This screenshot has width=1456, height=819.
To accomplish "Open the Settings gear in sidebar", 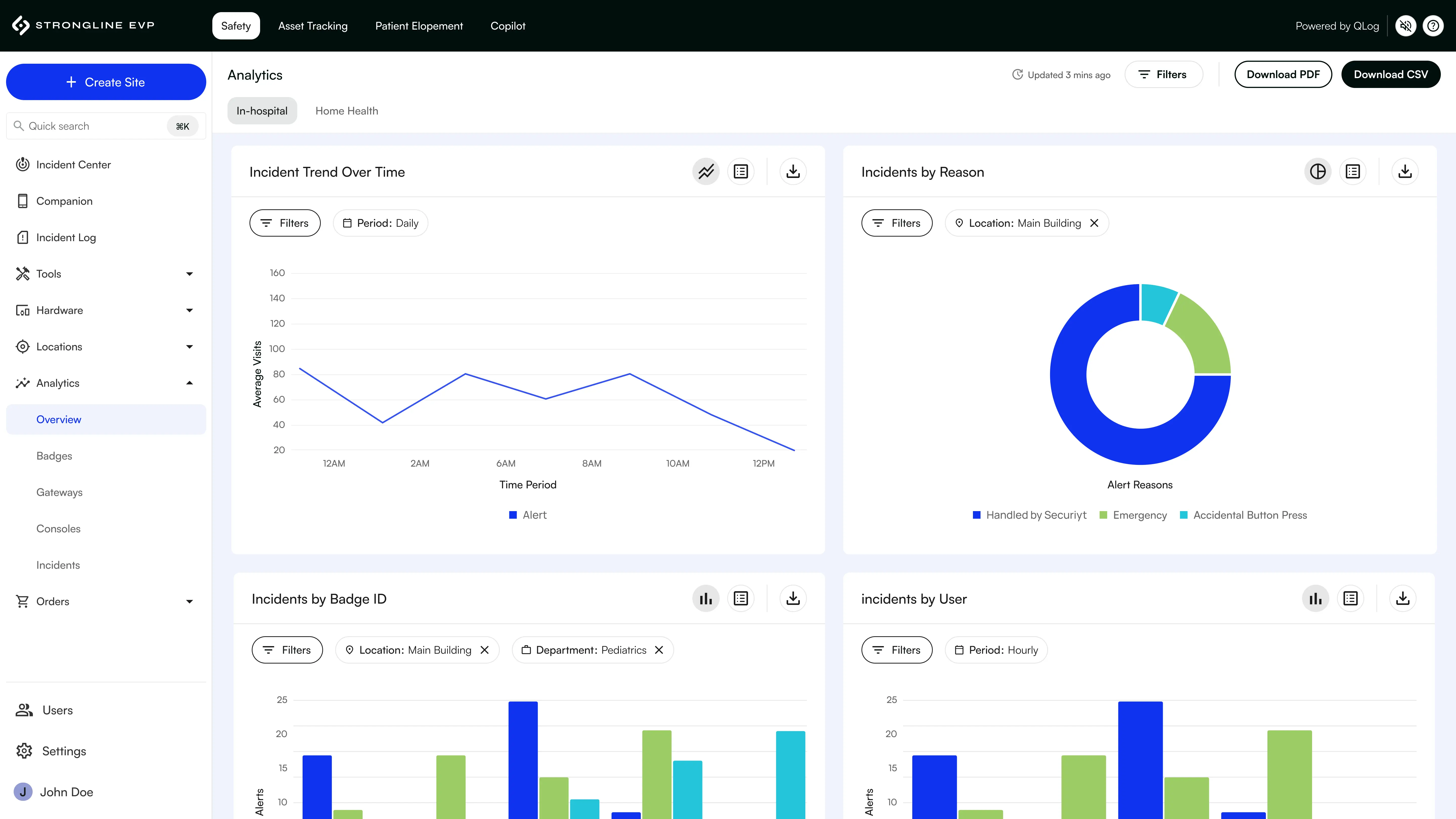I will click(24, 750).
